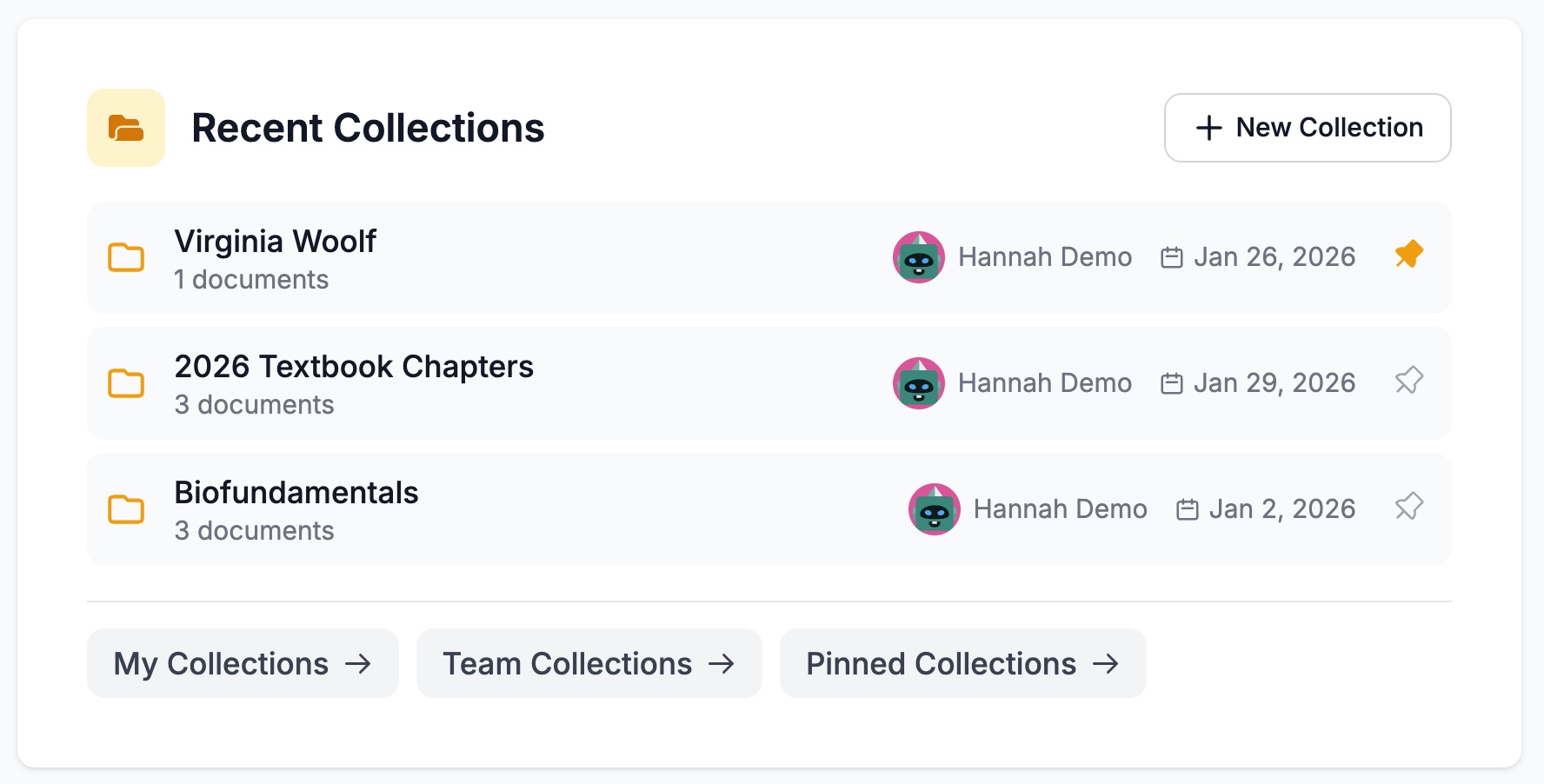Open the Virginia Woolf collection title
The image size is (1544, 784).
click(x=275, y=241)
